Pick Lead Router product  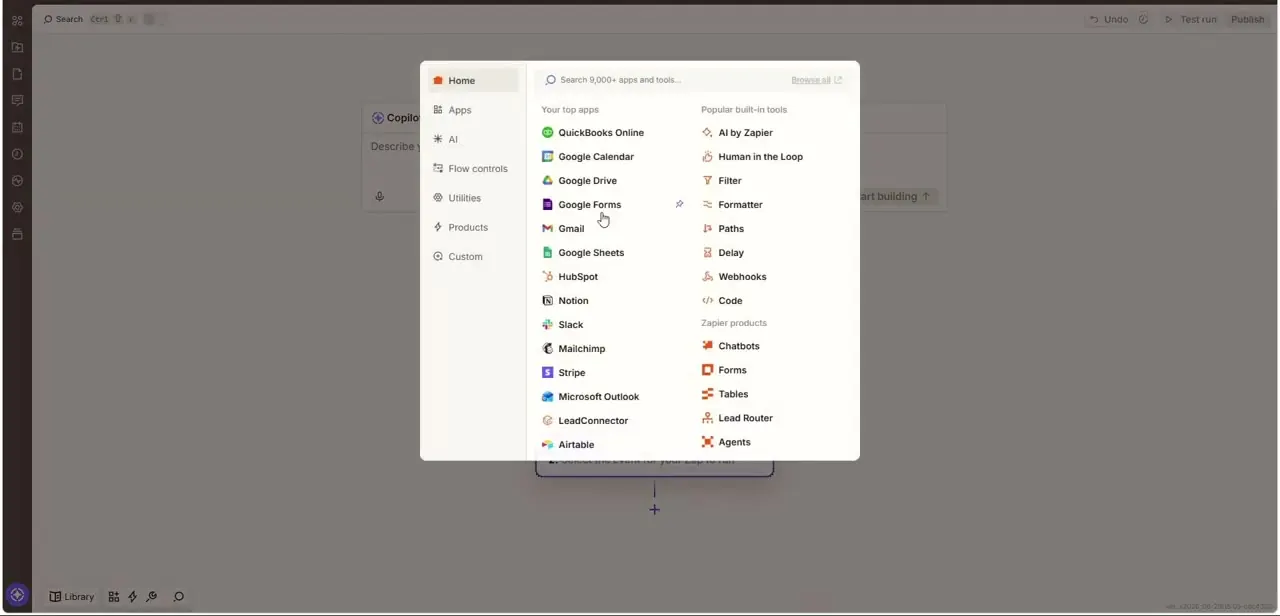737,418
